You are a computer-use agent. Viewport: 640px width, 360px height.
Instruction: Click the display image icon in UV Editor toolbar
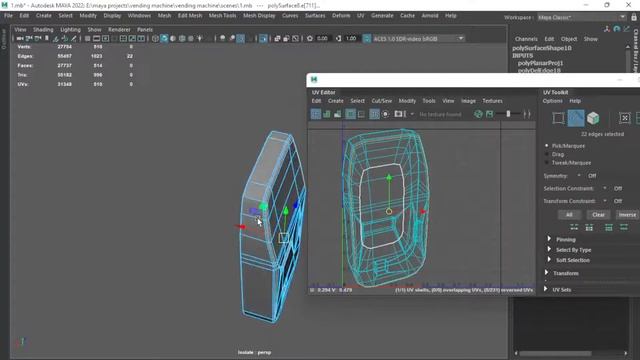coord(398,114)
